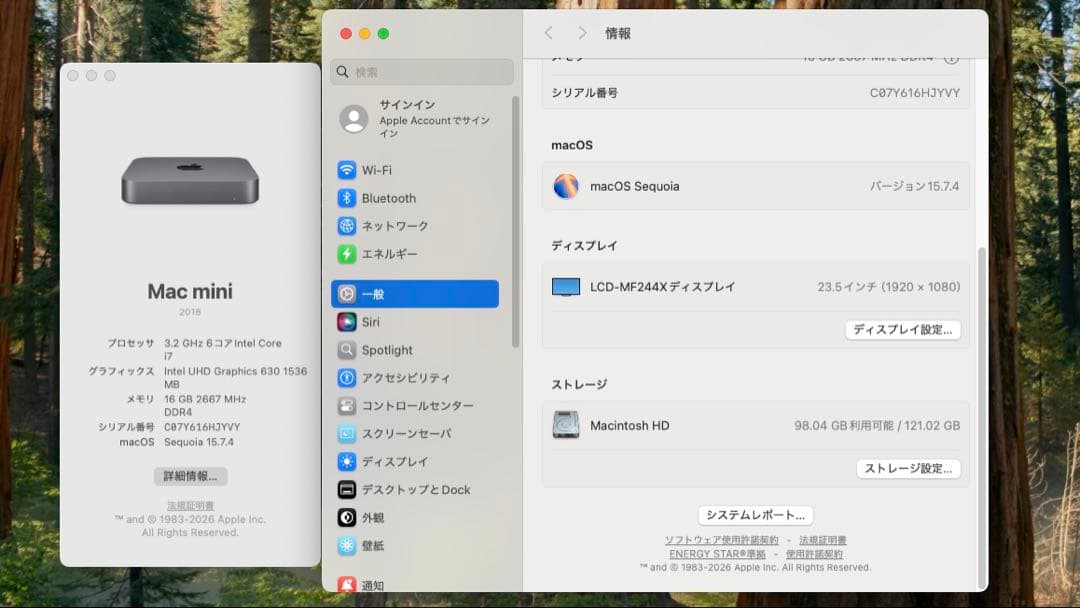Select Wi-Fi label in sidebar
Viewport: 1080px width, 608px height.
tap(377, 170)
